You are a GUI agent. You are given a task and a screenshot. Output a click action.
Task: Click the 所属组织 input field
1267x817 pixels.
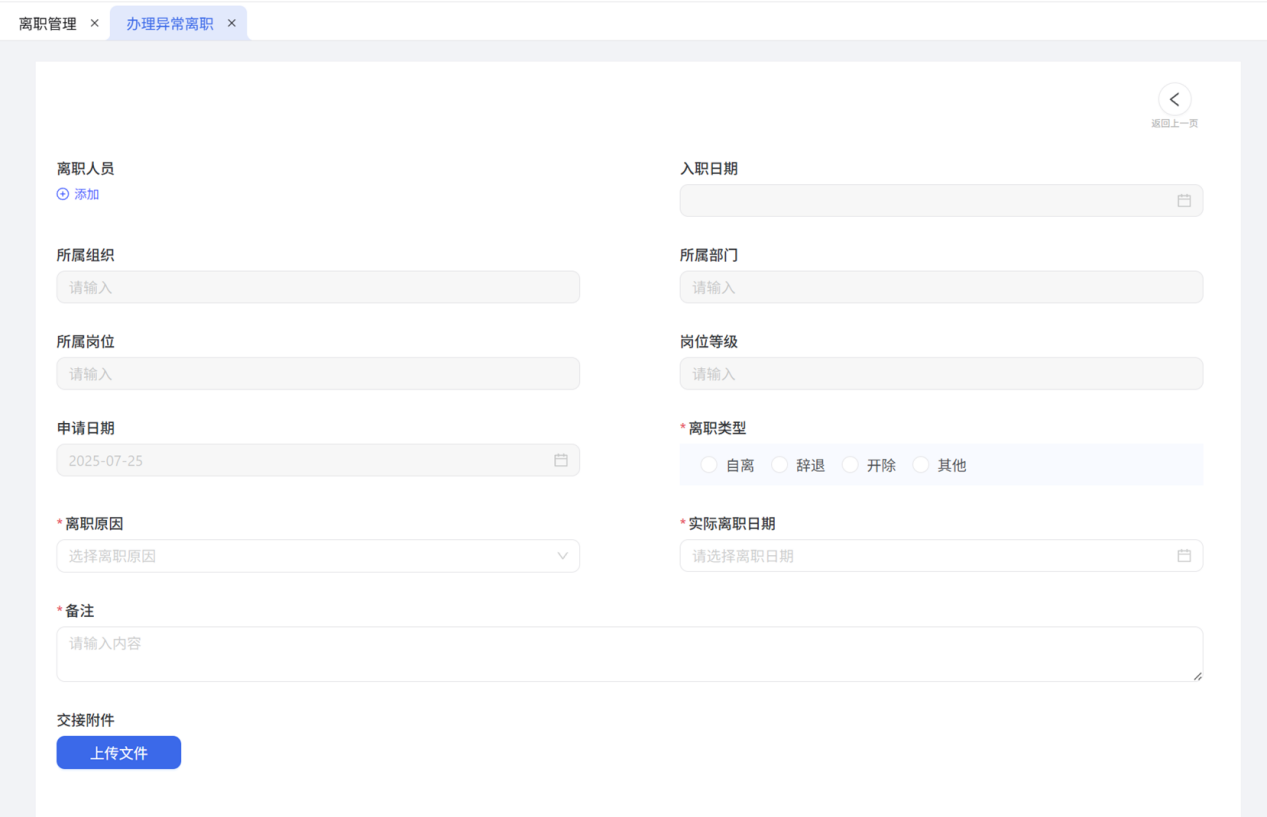click(318, 287)
